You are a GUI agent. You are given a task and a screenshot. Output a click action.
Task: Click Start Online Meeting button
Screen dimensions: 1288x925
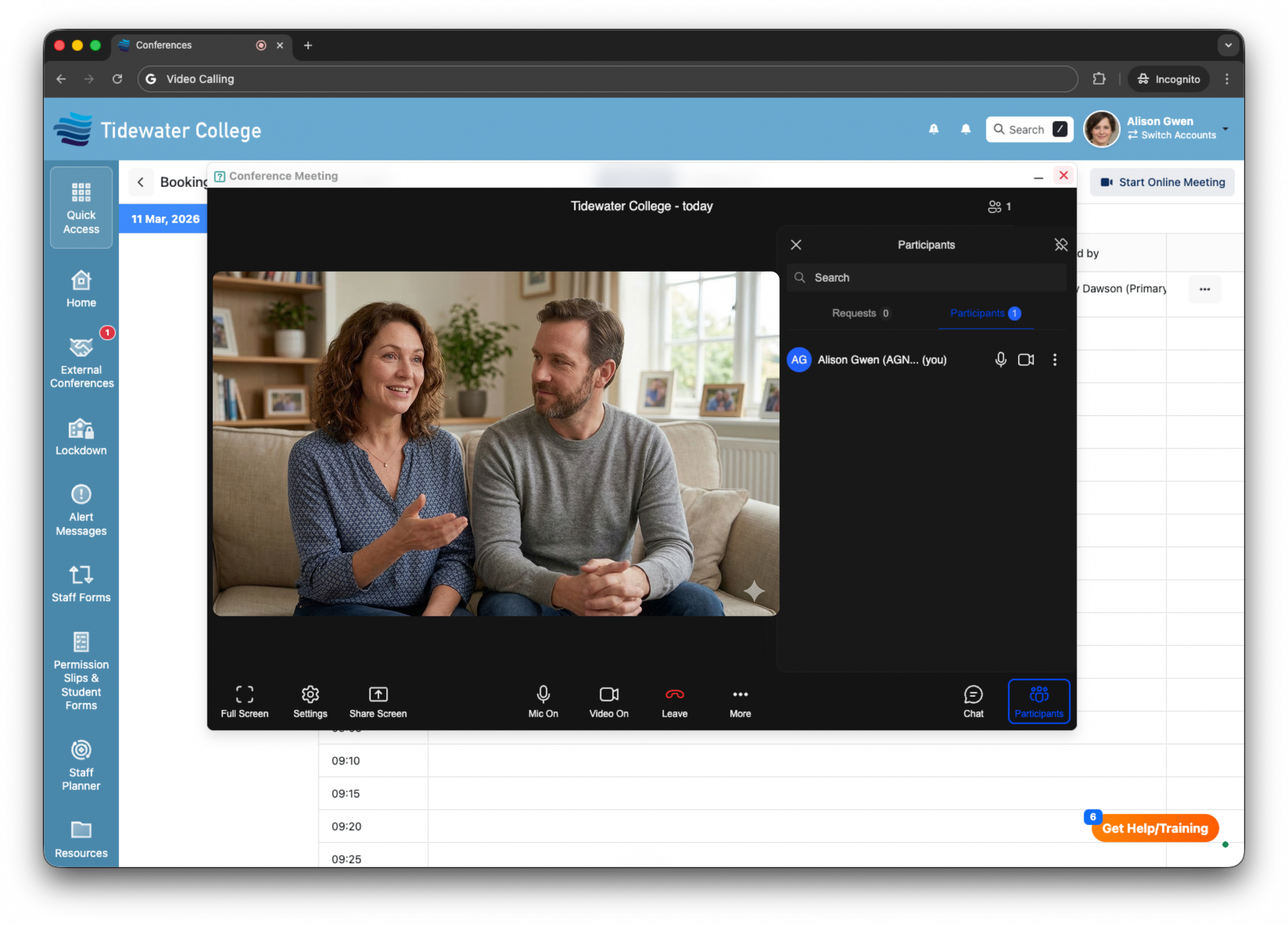[x=1162, y=182]
